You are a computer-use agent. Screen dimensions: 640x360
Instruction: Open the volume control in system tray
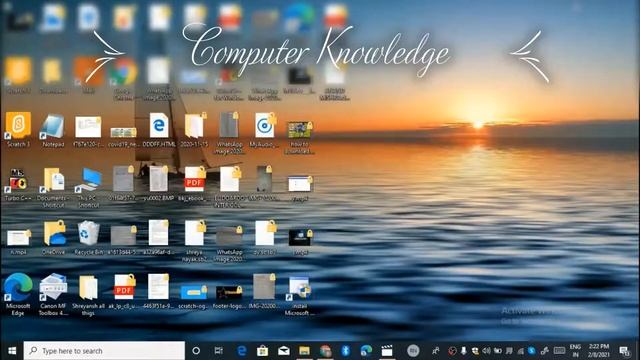point(486,351)
